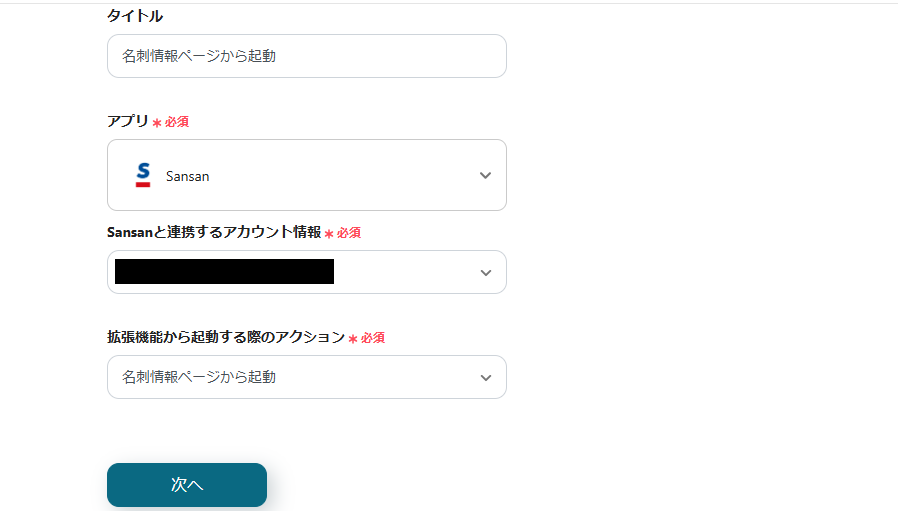The image size is (898, 511).
Task: Click the アプリ field label
Action: click(x=128, y=121)
